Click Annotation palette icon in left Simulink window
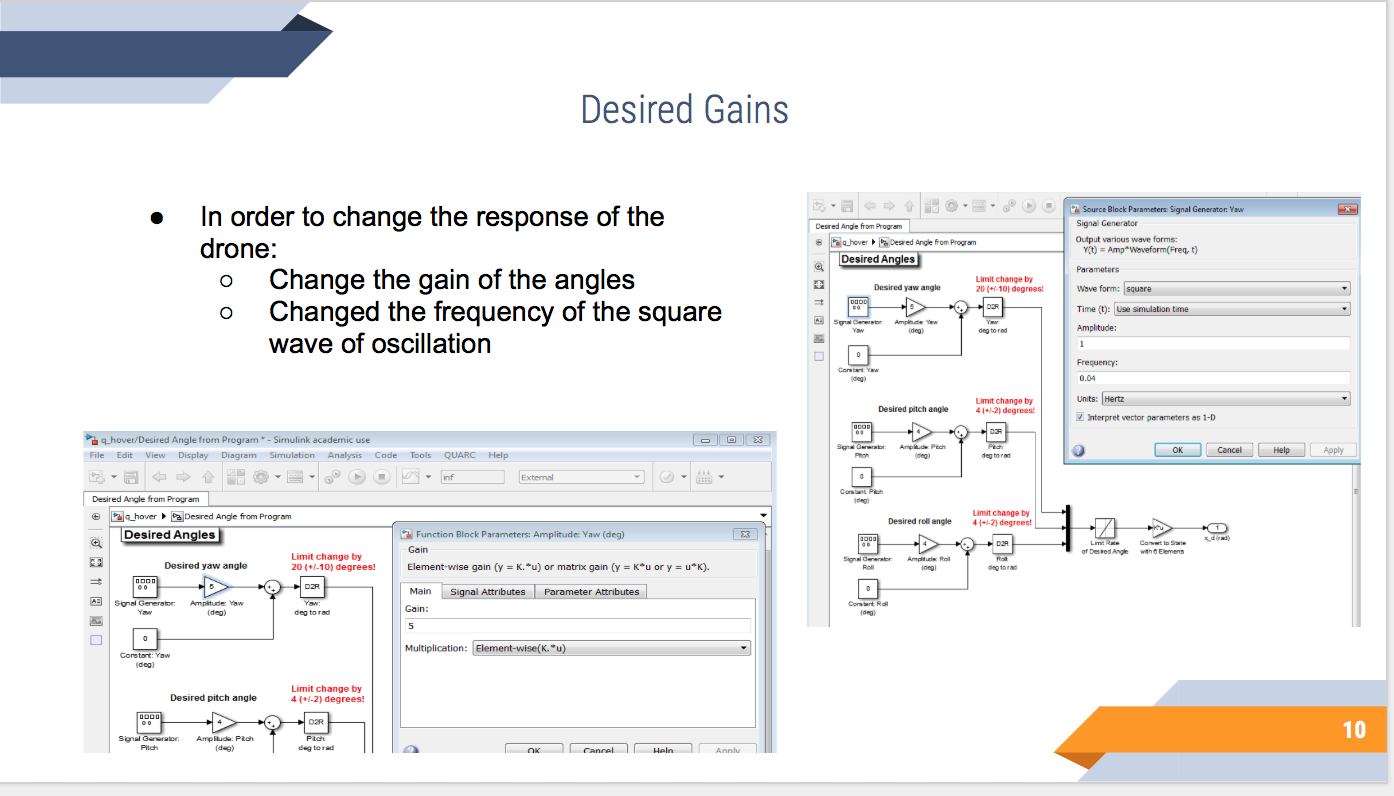The image size is (1394, 796). point(96,601)
